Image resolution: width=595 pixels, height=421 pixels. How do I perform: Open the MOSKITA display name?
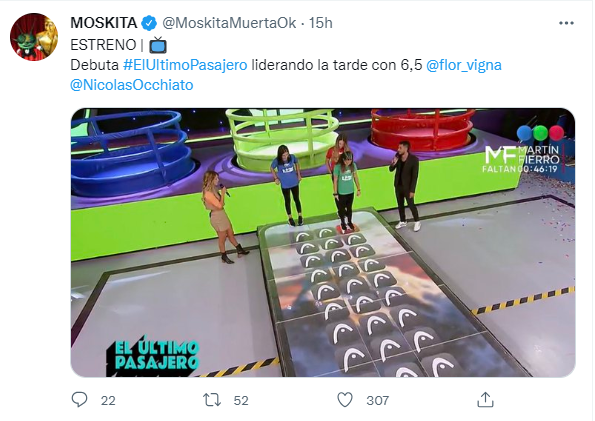(x=104, y=23)
